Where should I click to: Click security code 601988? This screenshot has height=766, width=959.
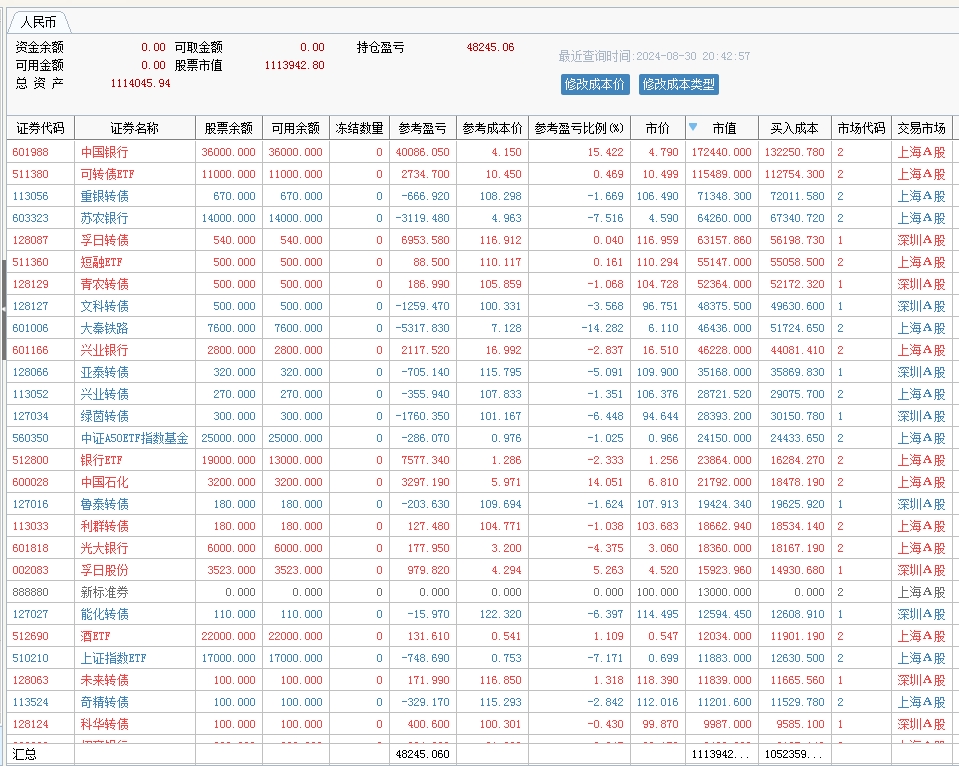point(31,152)
